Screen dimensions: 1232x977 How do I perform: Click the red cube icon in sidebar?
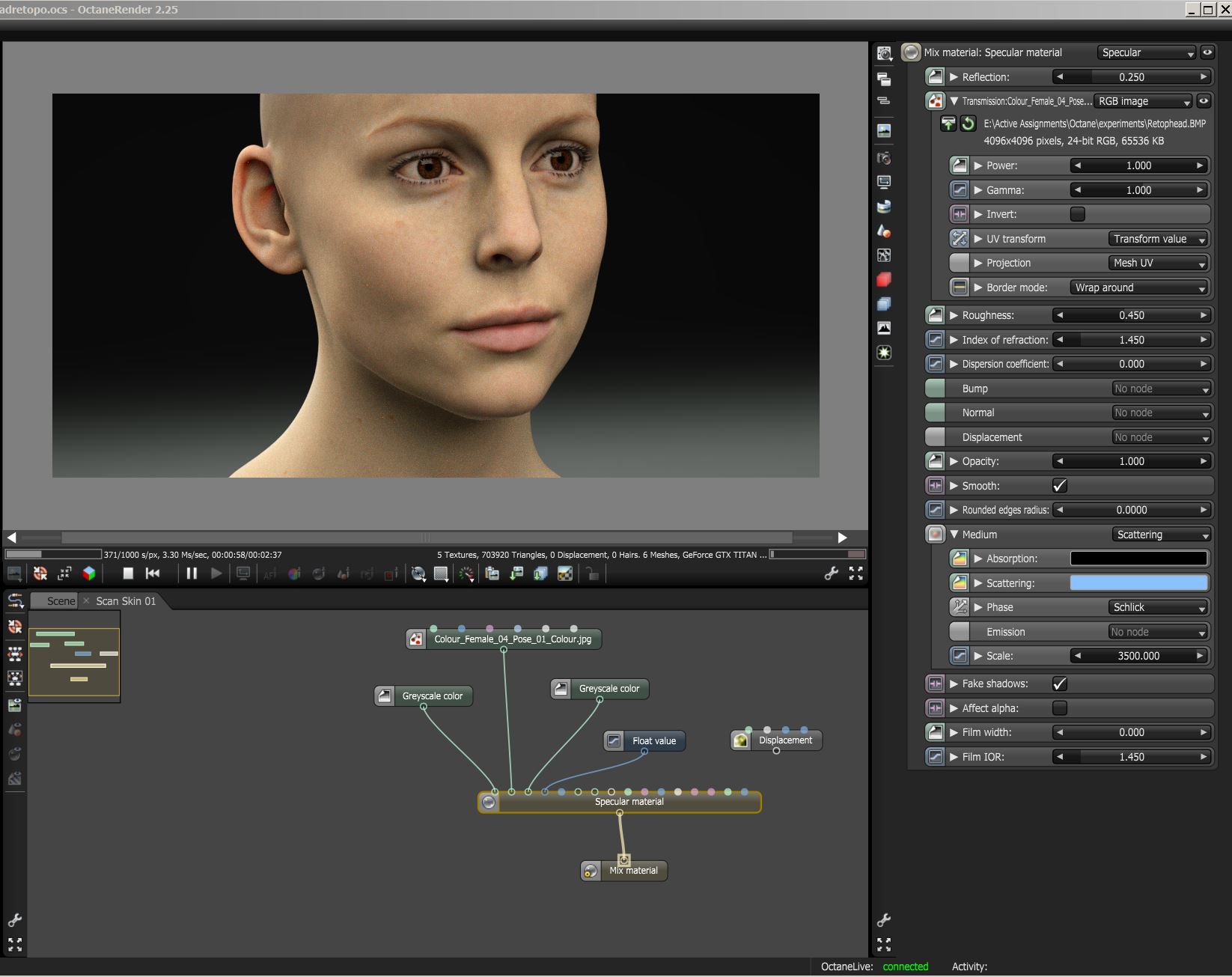coord(884,279)
